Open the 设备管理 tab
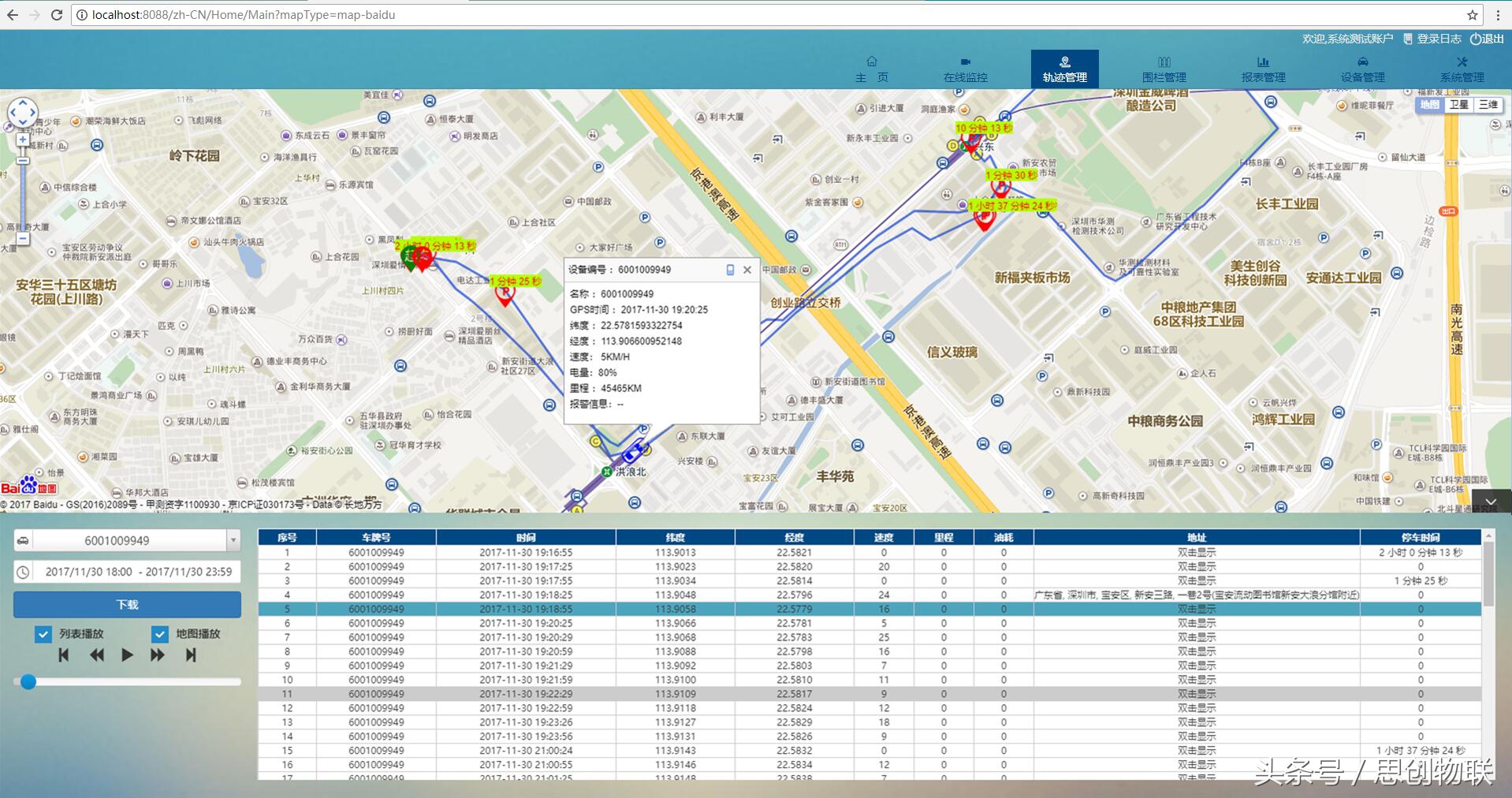This screenshot has height=798, width=1512. click(x=1362, y=69)
